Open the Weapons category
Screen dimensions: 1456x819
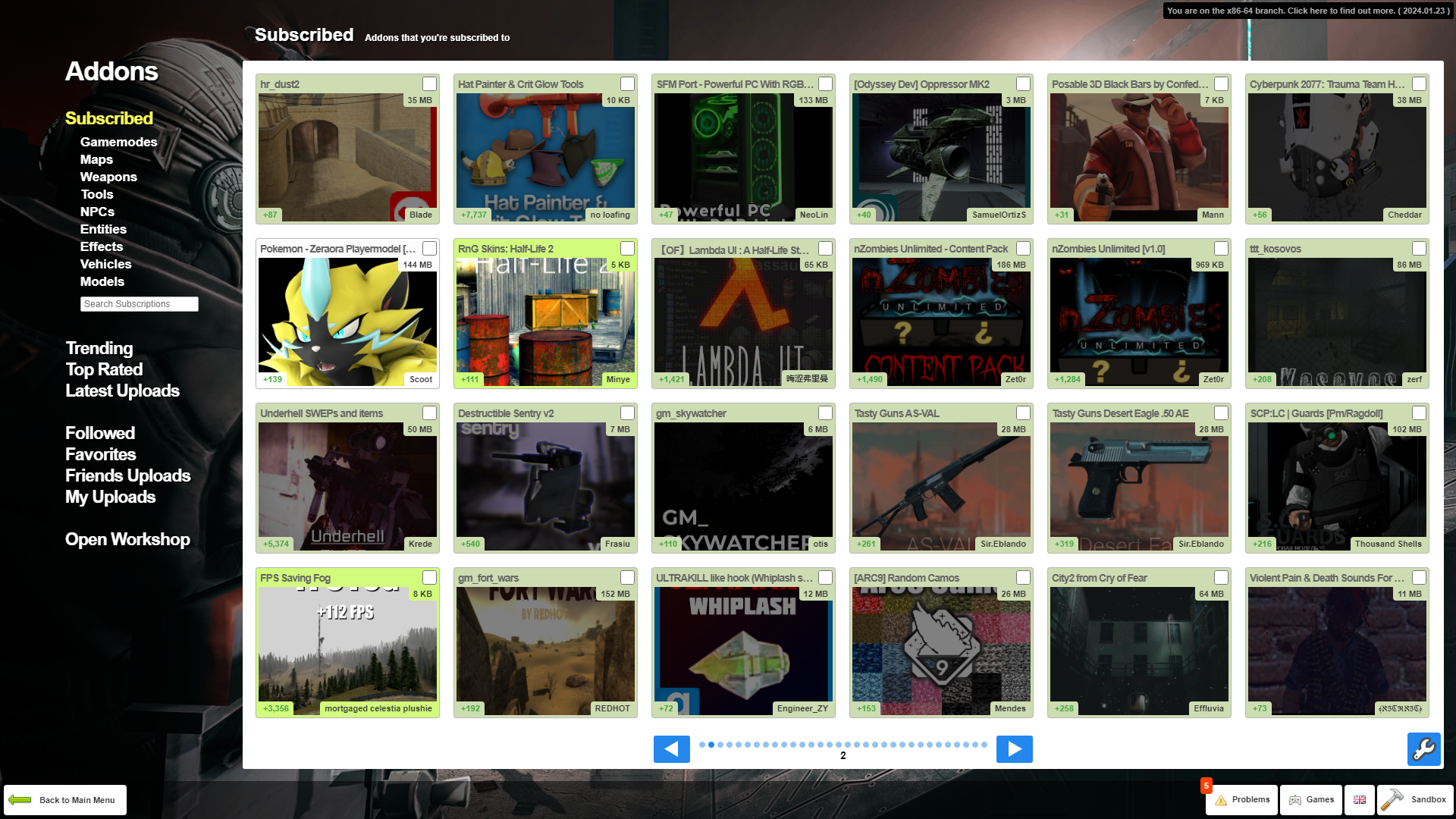[x=108, y=177]
